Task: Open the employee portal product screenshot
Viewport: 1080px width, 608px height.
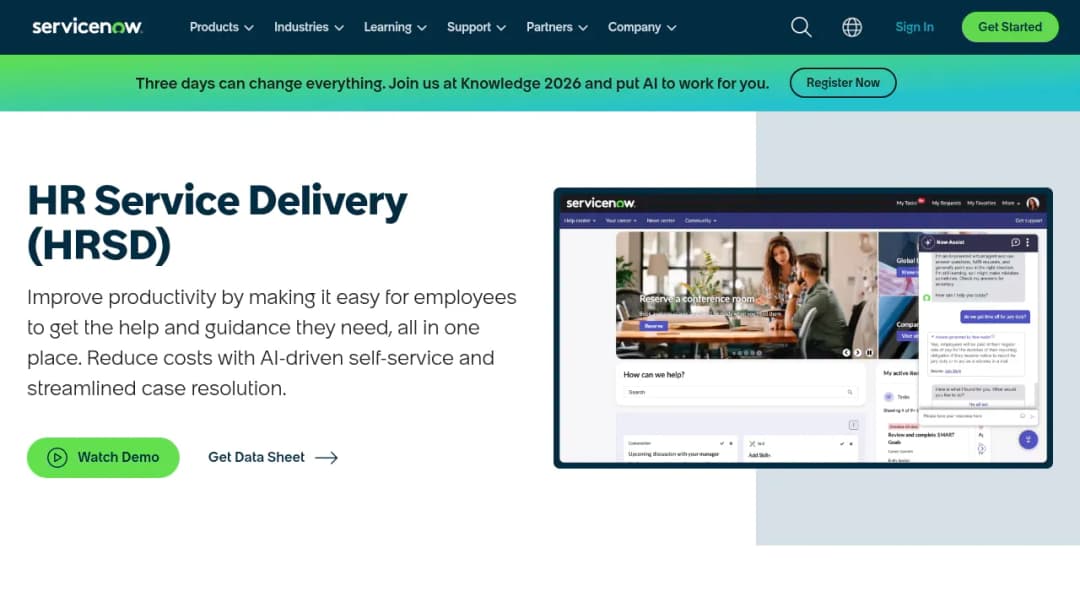Action: 803,328
